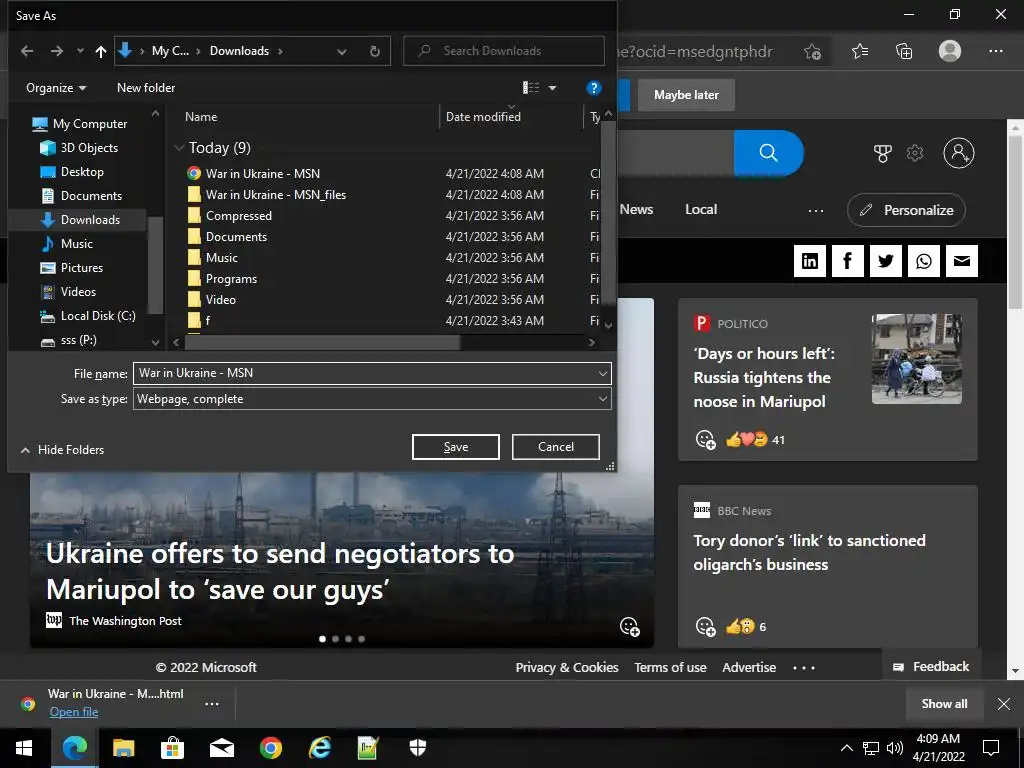Open the Organize dropdown menu
The width and height of the screenshot is (1024, 768).
pos(56,88)
